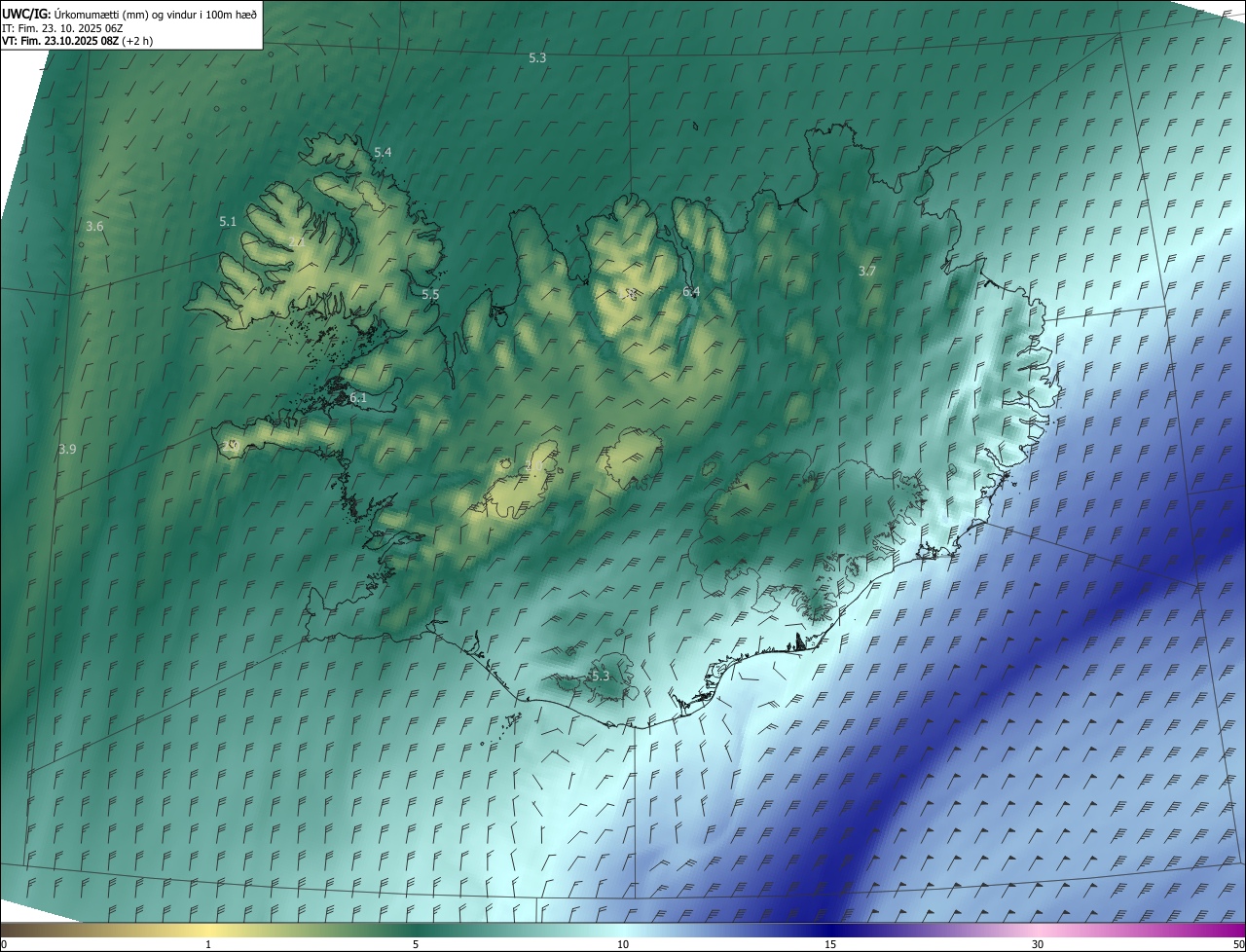Click the 2.1 value on Westfjords peninsula
The width and height of the screenshot is (1246, 952).
[297, 242]
